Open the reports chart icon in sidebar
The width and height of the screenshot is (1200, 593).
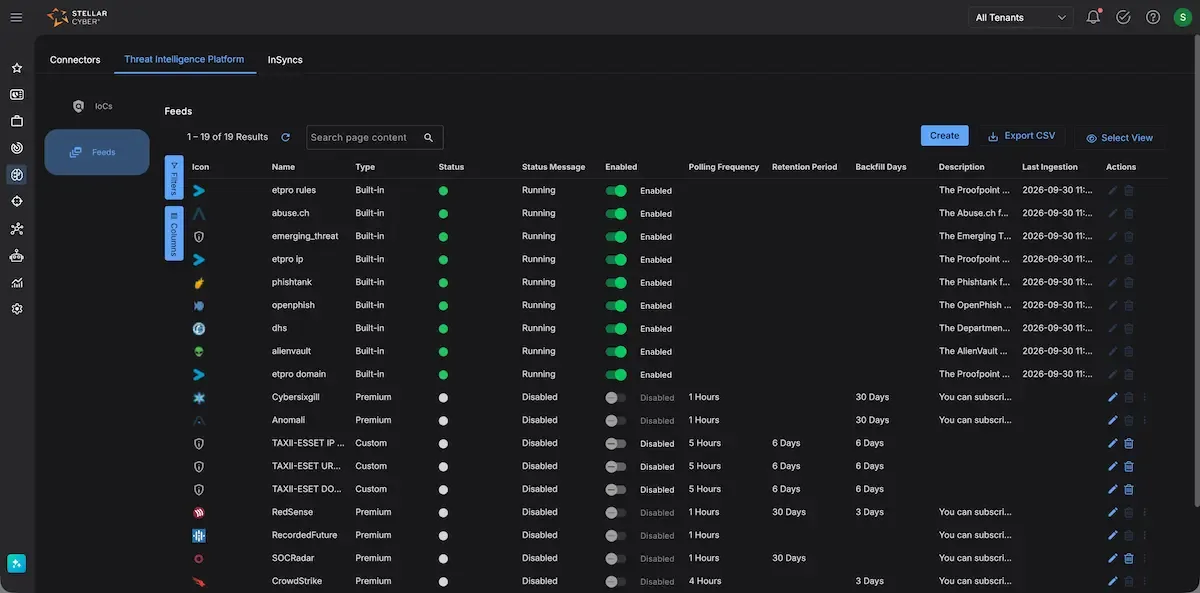pos(17,283)
